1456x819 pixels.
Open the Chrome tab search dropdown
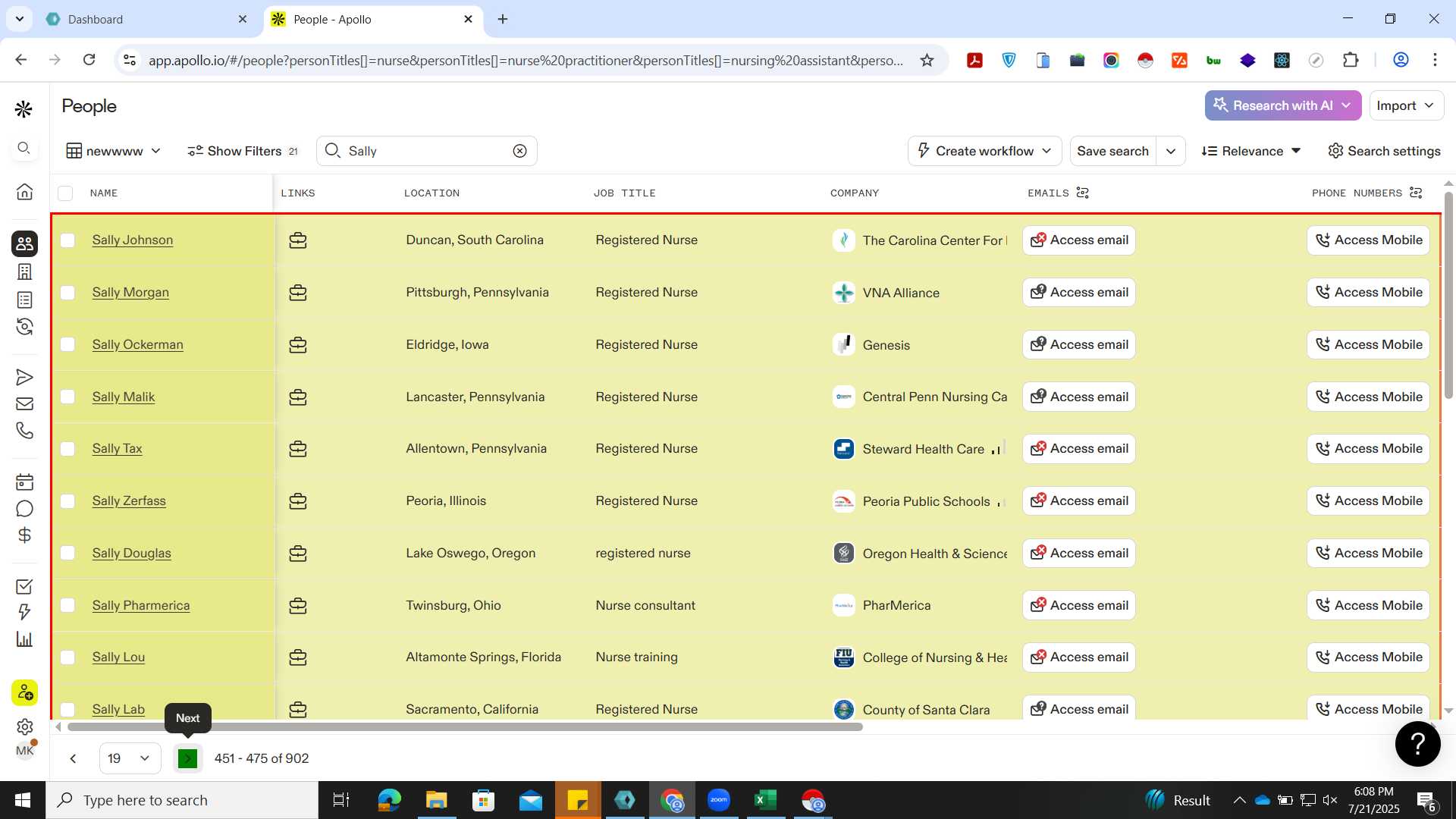19,19
